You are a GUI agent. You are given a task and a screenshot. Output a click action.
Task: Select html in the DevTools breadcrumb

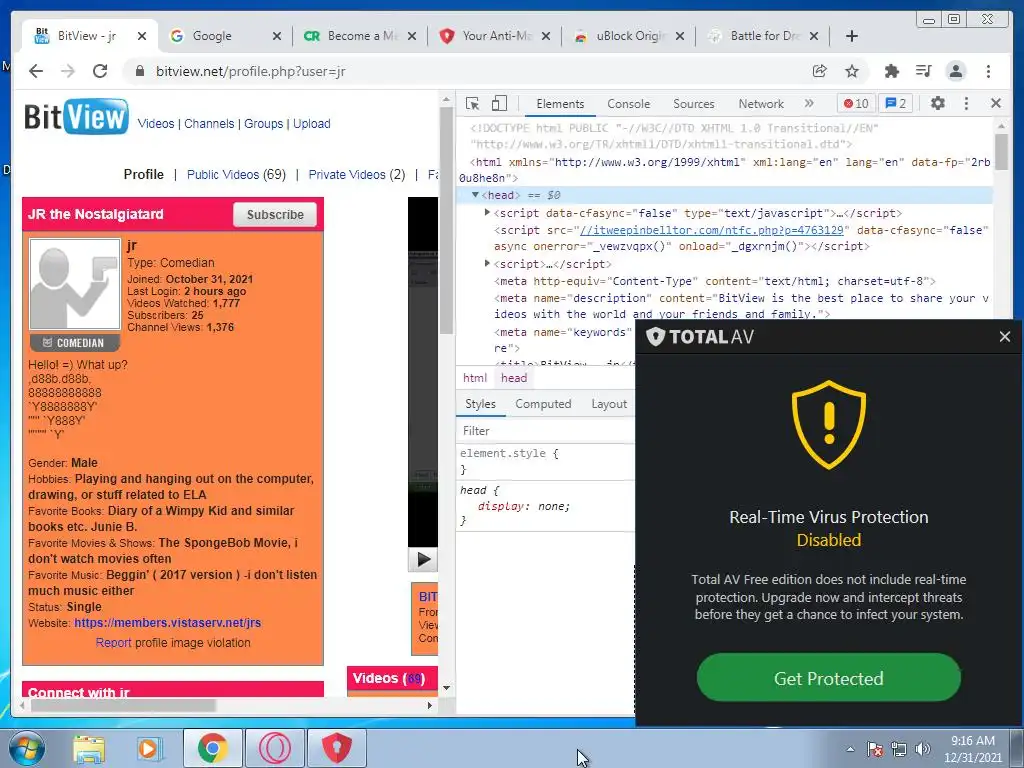click(475, 378)
